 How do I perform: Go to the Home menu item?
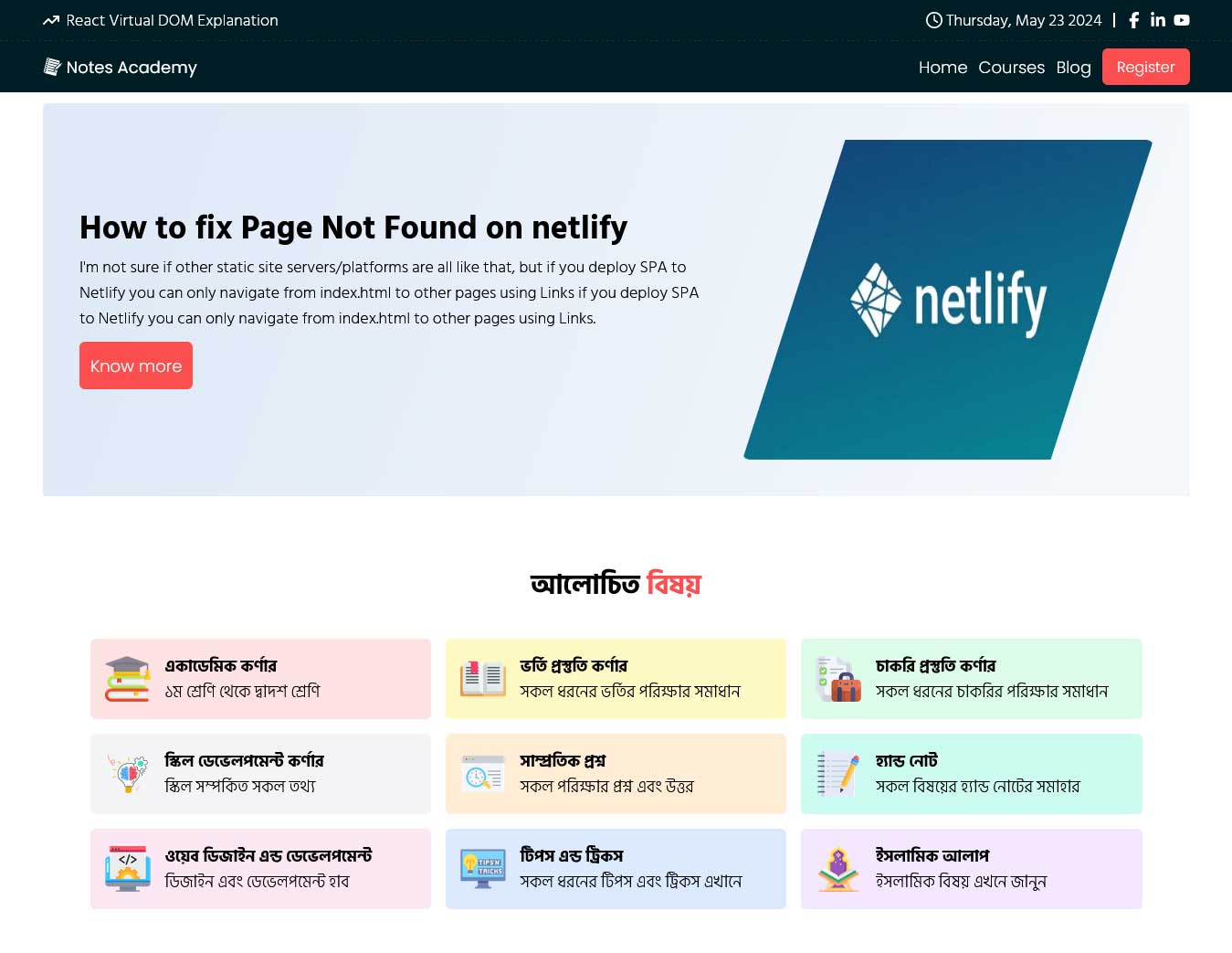click(x=942, y=67)
